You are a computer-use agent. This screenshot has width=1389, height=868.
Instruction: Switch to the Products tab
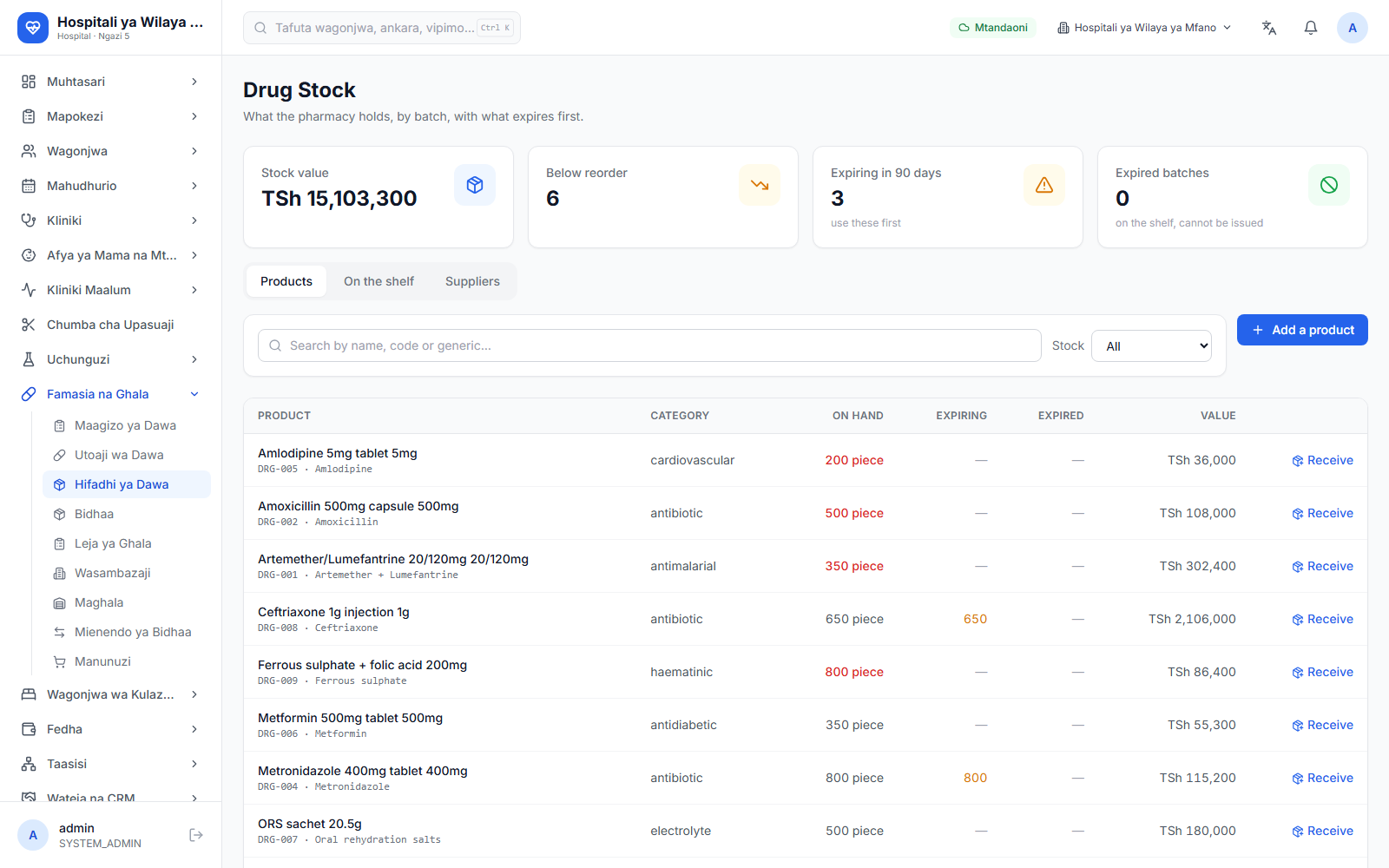pos(286,281)
